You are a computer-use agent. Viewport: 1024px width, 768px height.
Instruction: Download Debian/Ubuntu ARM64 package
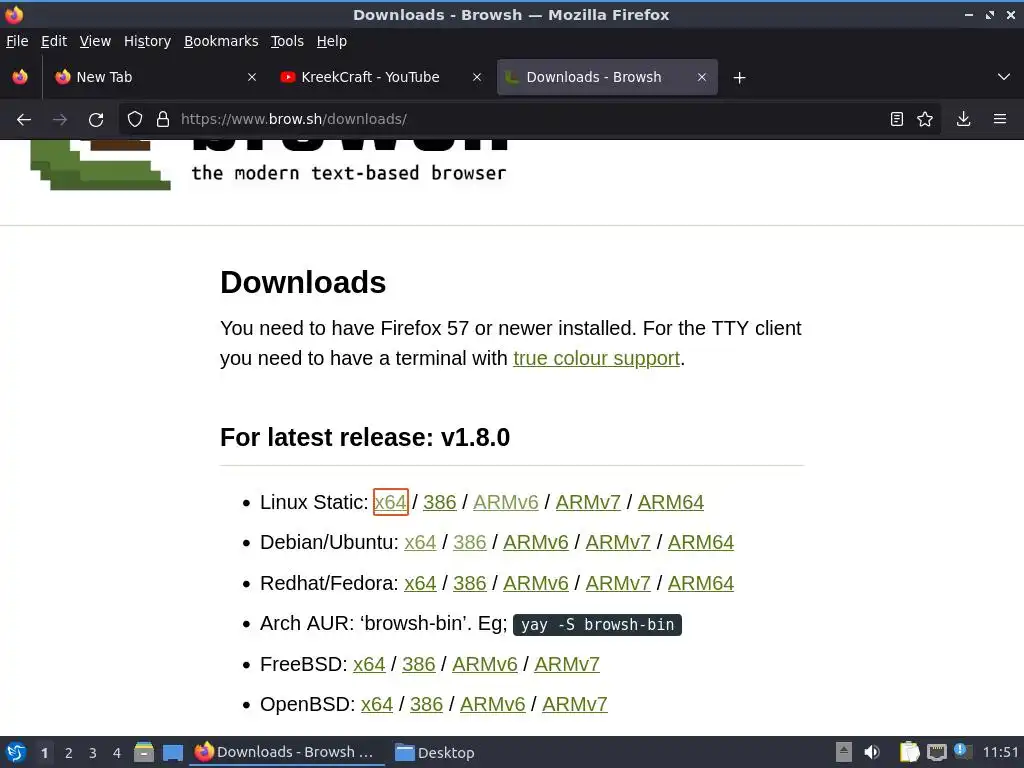pos(701,543)
